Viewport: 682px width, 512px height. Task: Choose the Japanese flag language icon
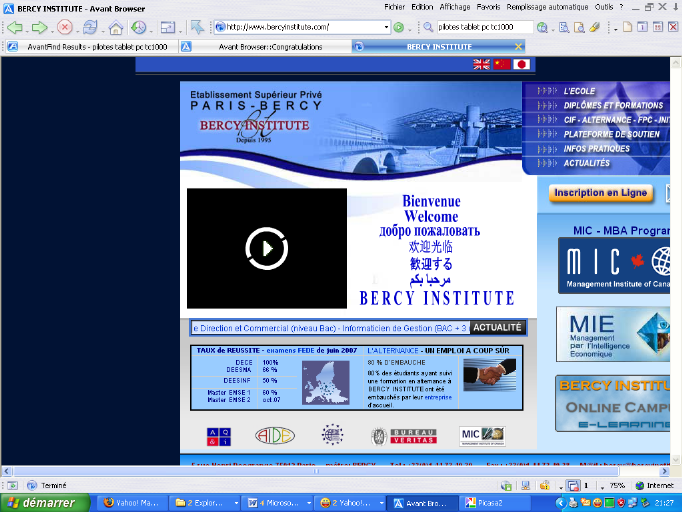pos(521,64)
